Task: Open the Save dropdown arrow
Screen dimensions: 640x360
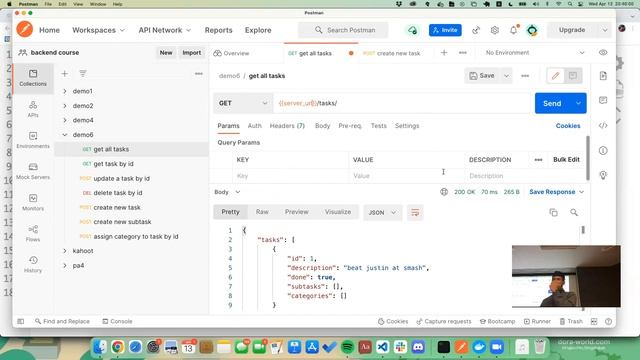Action: pos(507,76)
